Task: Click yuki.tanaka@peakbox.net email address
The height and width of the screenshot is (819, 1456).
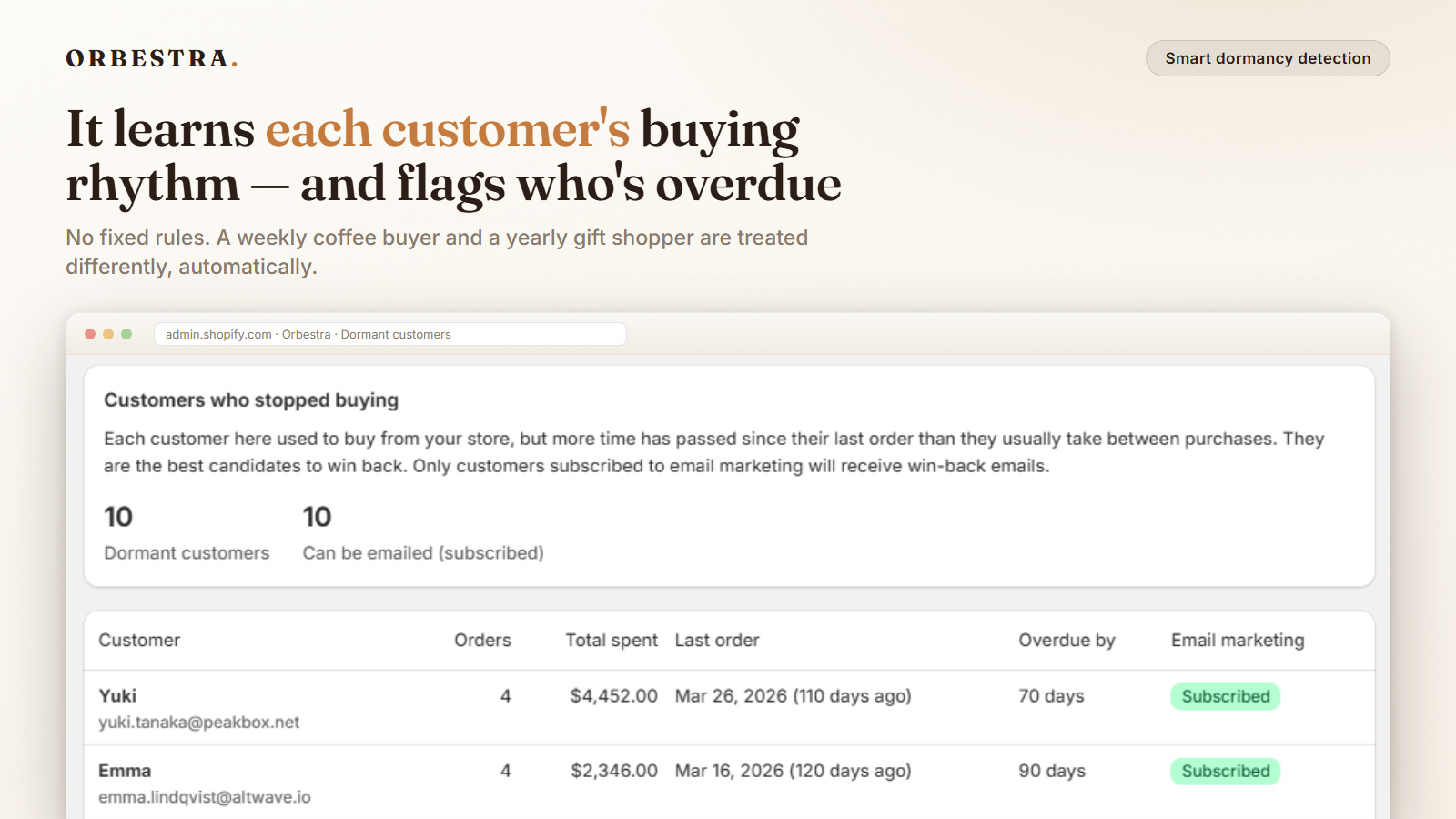Action: tap(199, 722)
